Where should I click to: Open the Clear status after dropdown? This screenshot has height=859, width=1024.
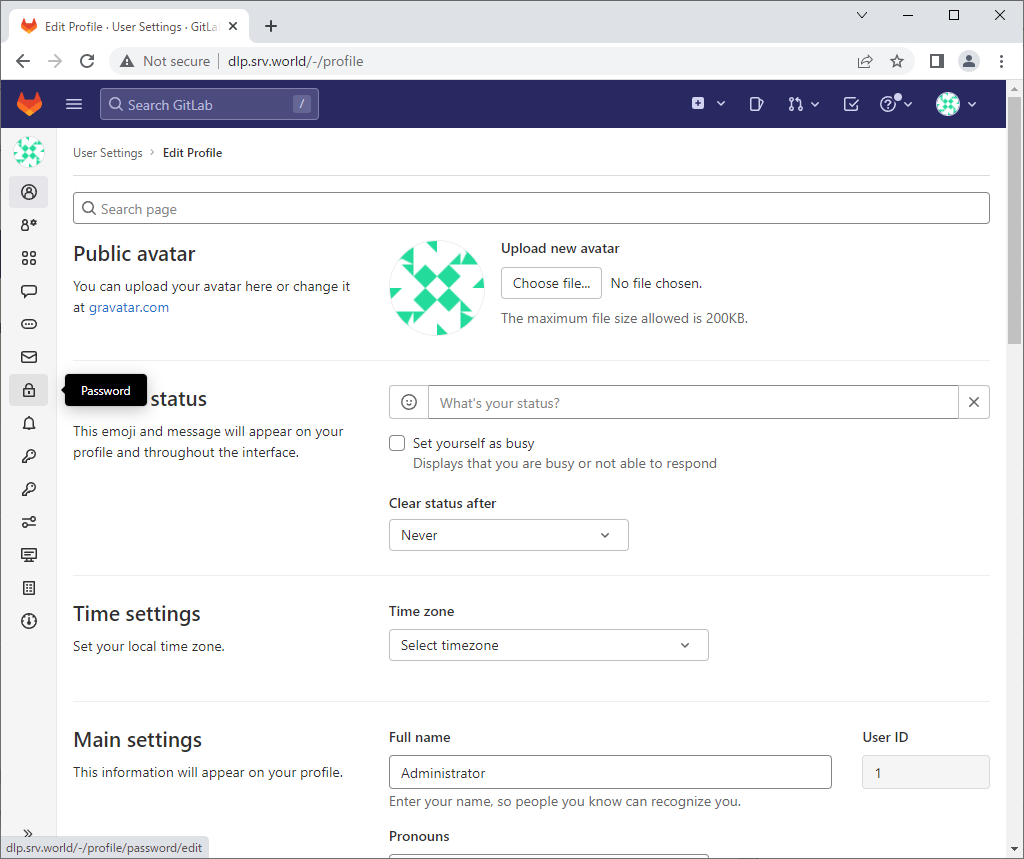click(x=508, y=535)
